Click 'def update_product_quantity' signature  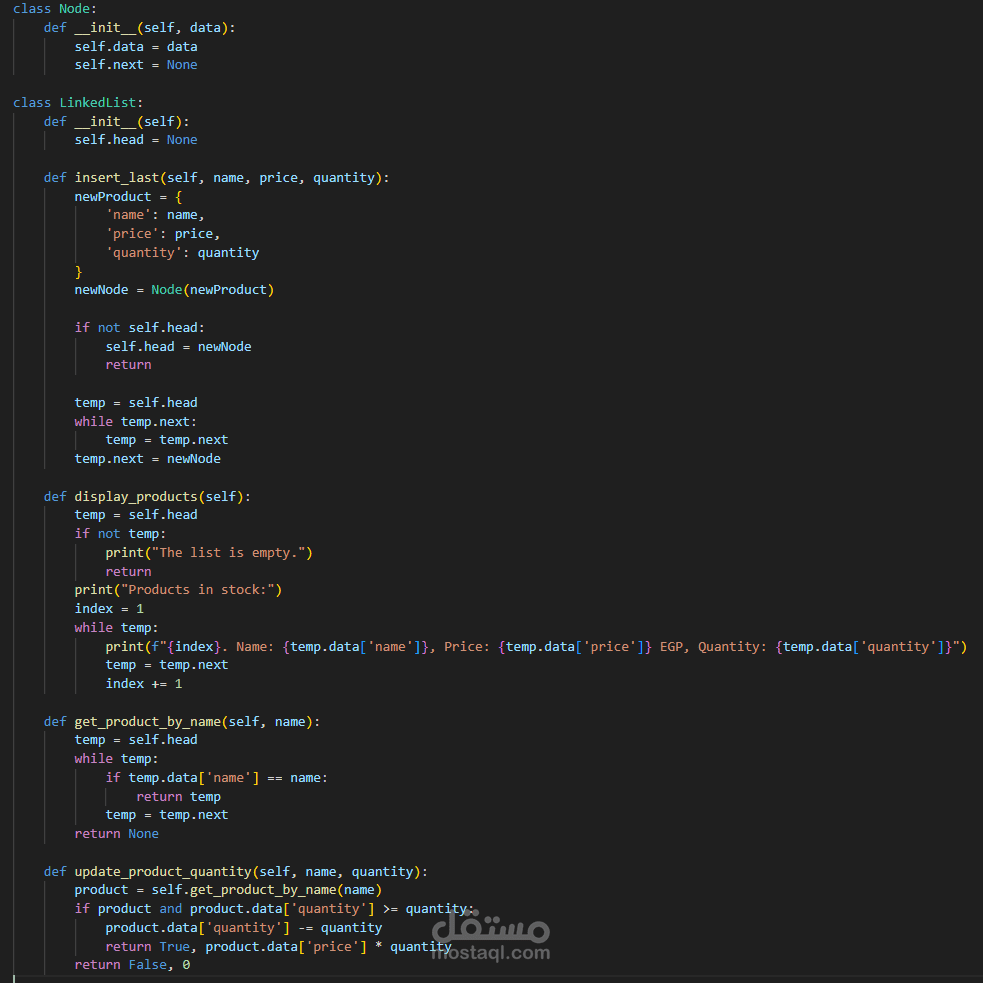click(x=236, y=871)
